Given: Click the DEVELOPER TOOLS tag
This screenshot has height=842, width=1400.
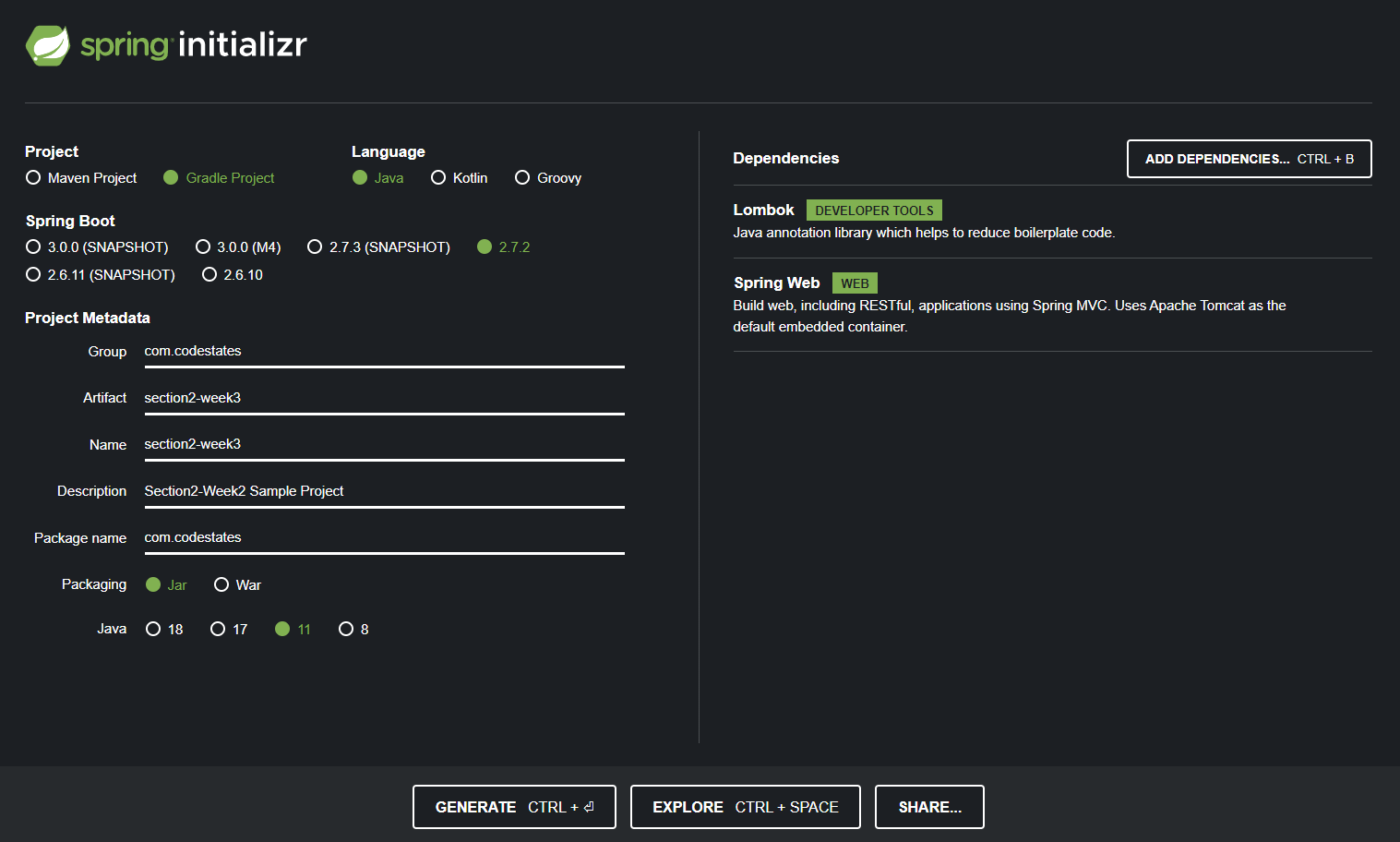Looking at the screenshot, I should click(x=874, y=210).
